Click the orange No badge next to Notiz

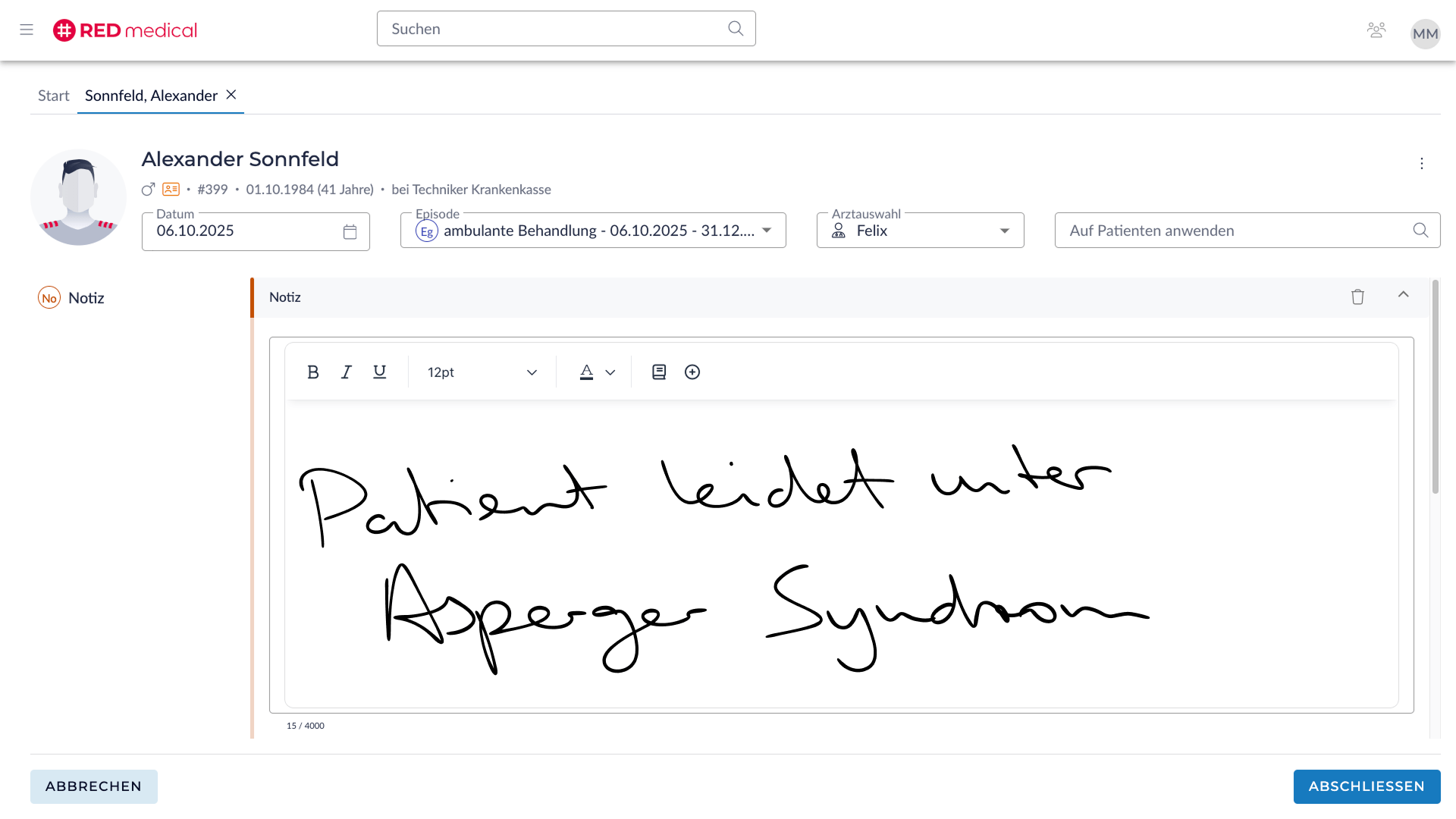[x=49, y=297]
